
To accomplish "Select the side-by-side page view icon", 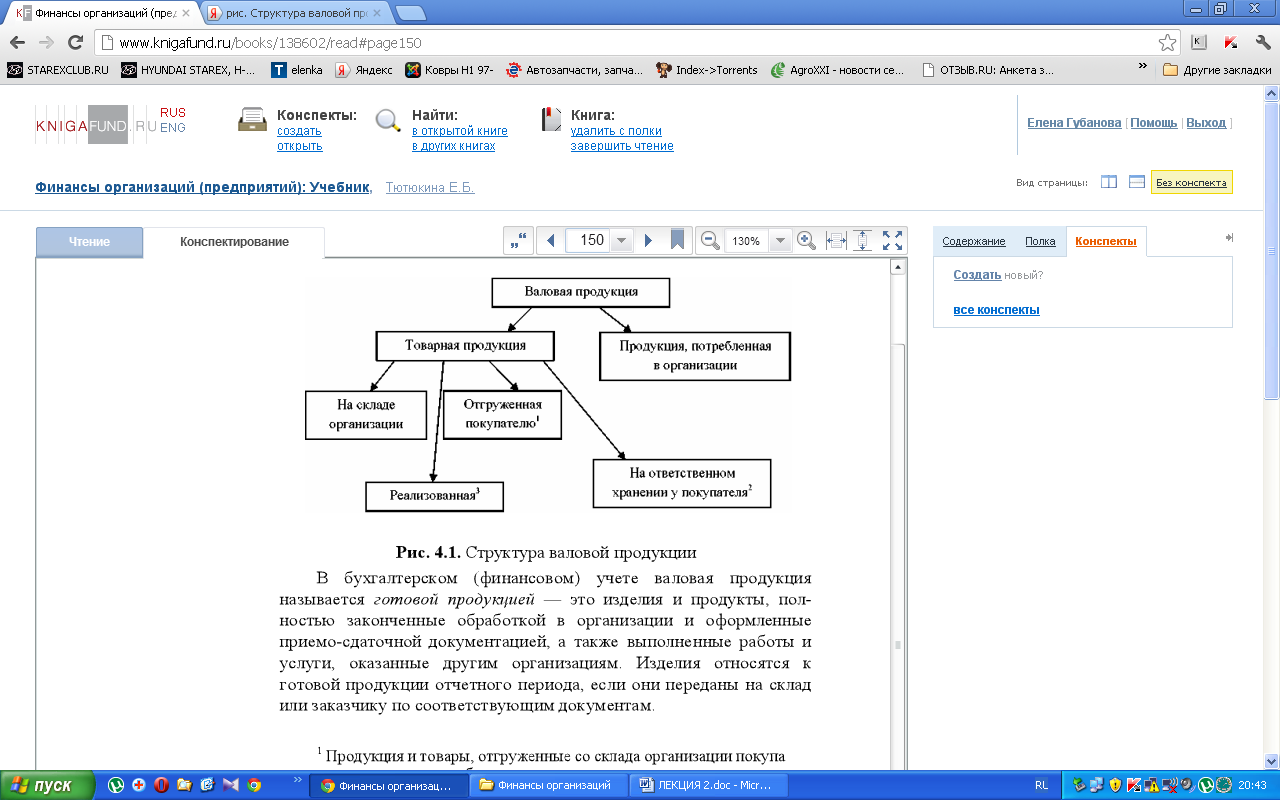I will [x=1109, y=182].
